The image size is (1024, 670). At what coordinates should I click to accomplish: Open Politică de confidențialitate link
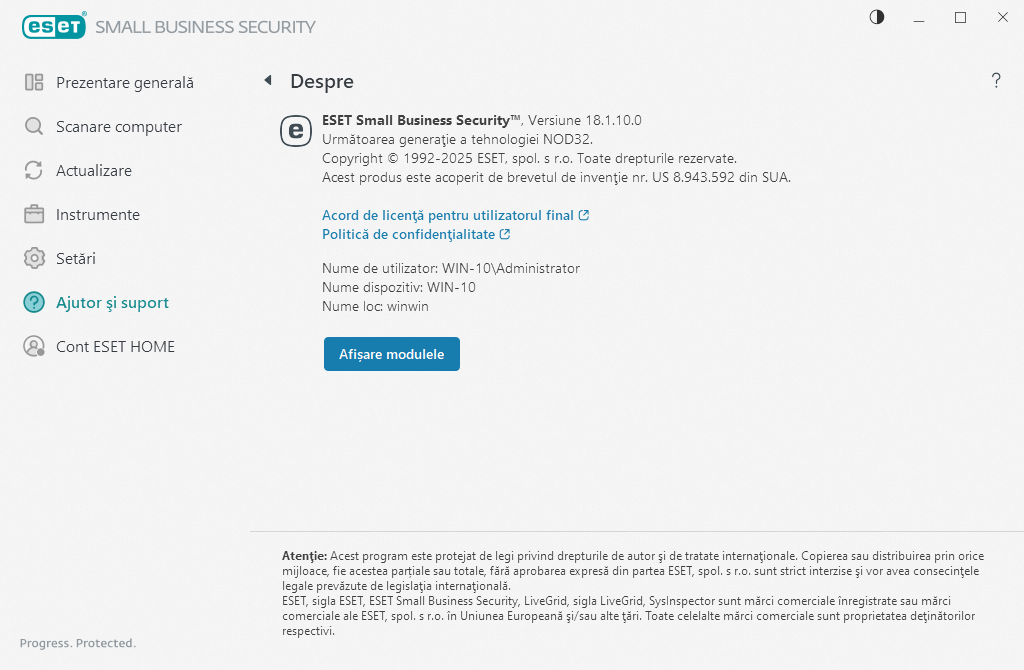point(408,234)
